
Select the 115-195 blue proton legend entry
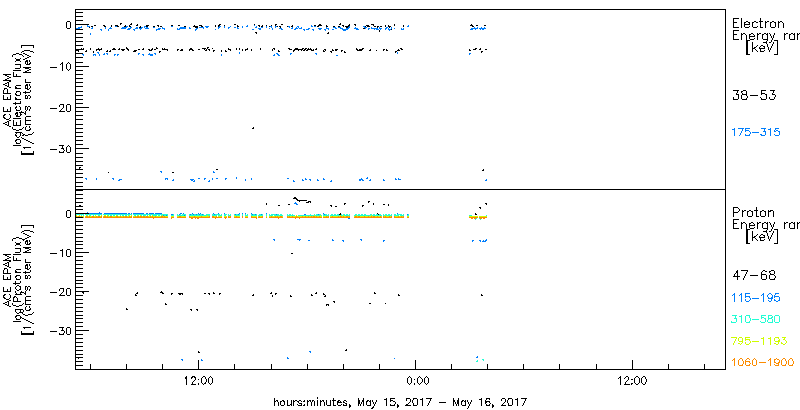[x=756, y=298]
